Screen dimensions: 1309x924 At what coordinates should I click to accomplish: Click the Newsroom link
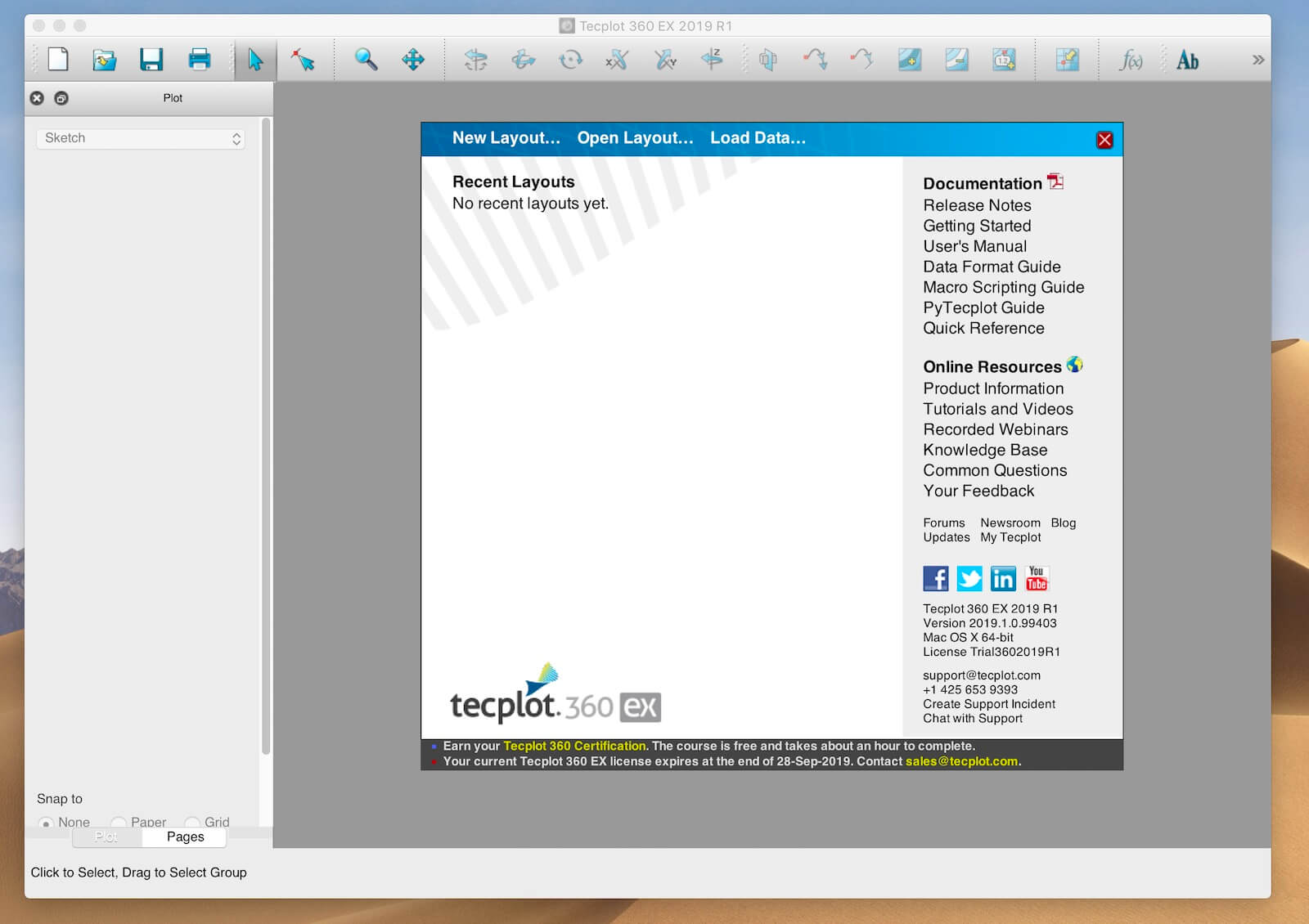pyautogui.click(x=1010, y=523)
